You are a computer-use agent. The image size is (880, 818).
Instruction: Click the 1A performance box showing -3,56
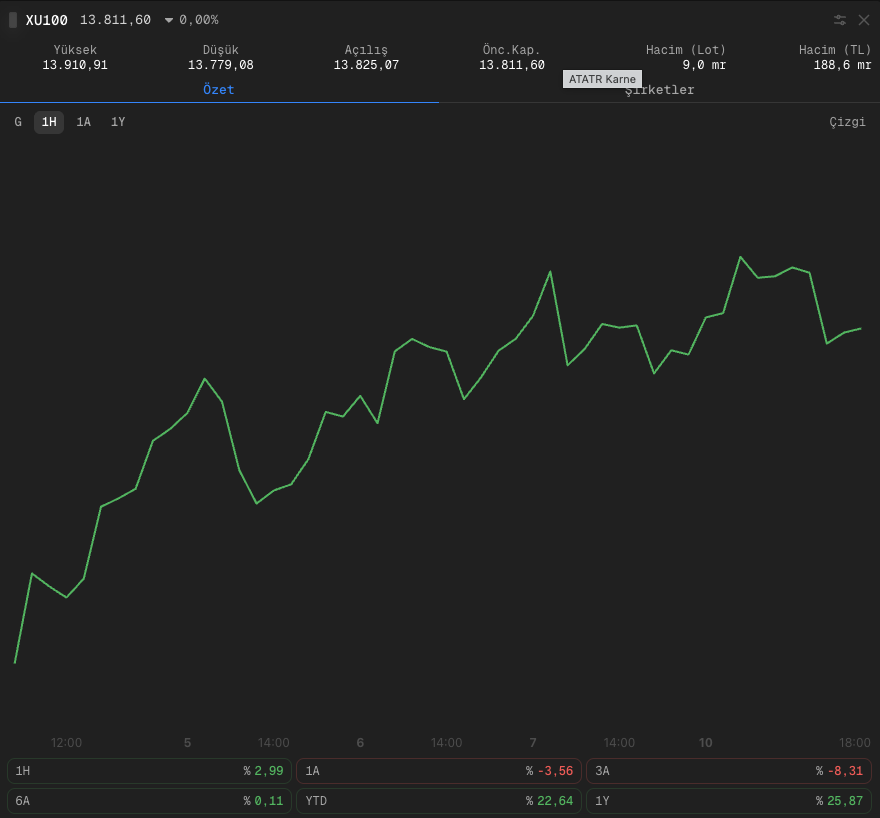(x=439, y=771)
